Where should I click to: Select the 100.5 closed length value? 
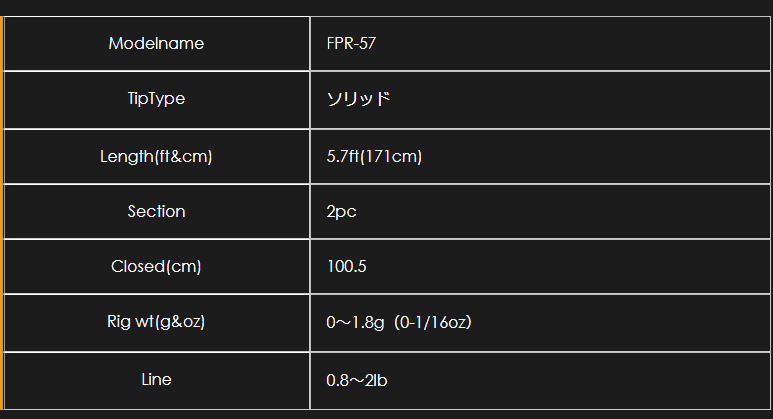(347, 267)
